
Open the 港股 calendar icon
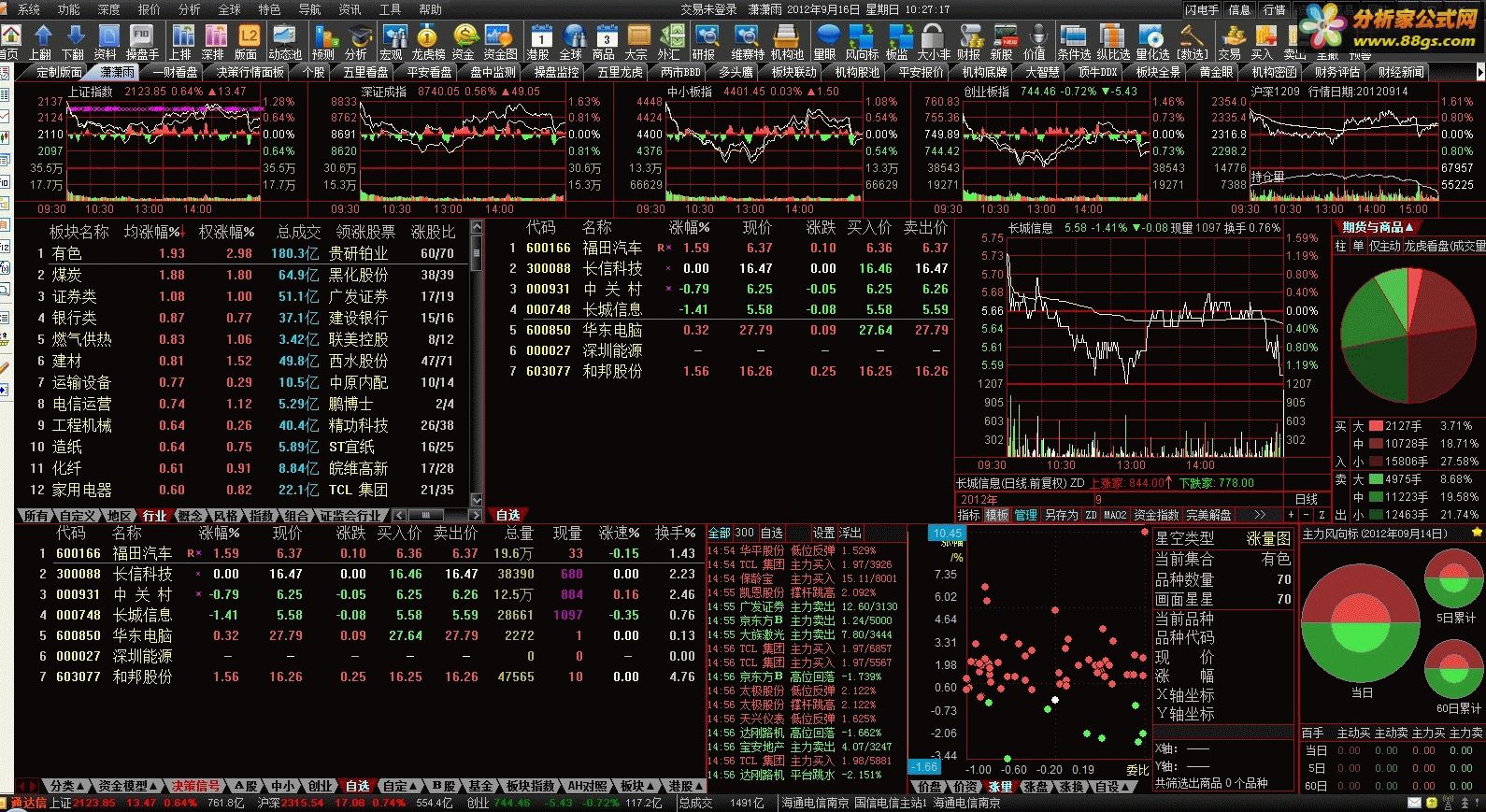tap(539, 42)
